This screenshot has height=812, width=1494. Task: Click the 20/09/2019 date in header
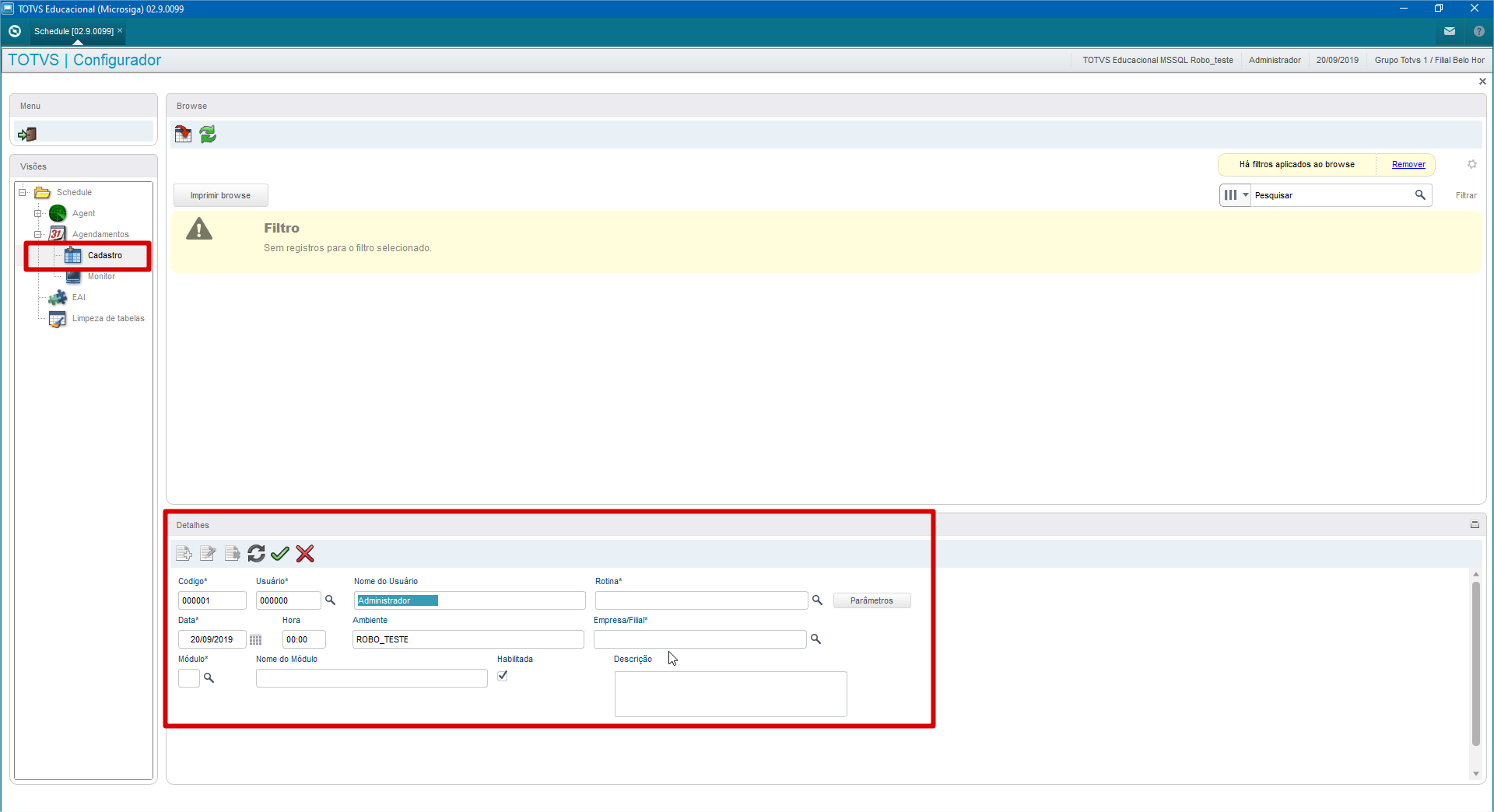coord(1338,60)
